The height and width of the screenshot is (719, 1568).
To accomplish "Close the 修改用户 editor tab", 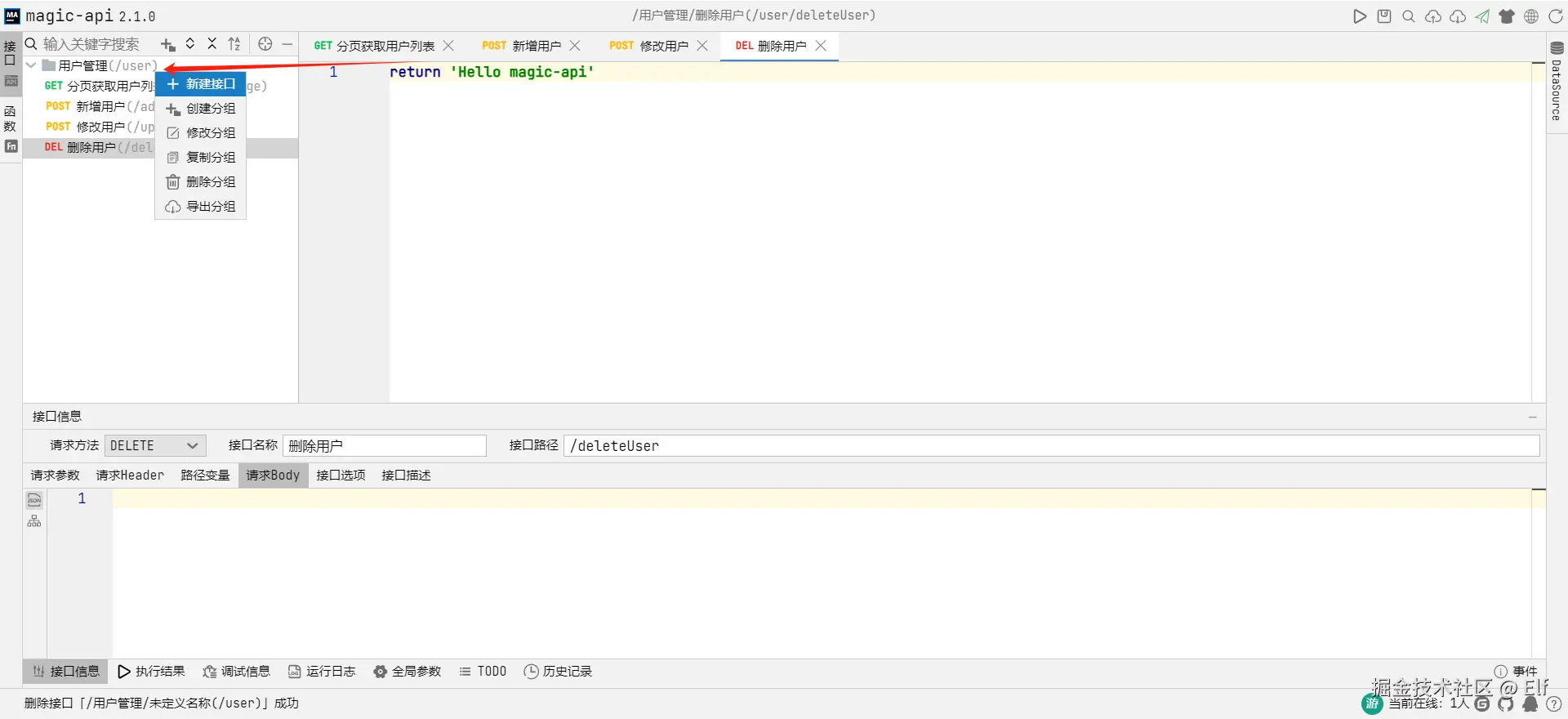I will pos(702,46).
